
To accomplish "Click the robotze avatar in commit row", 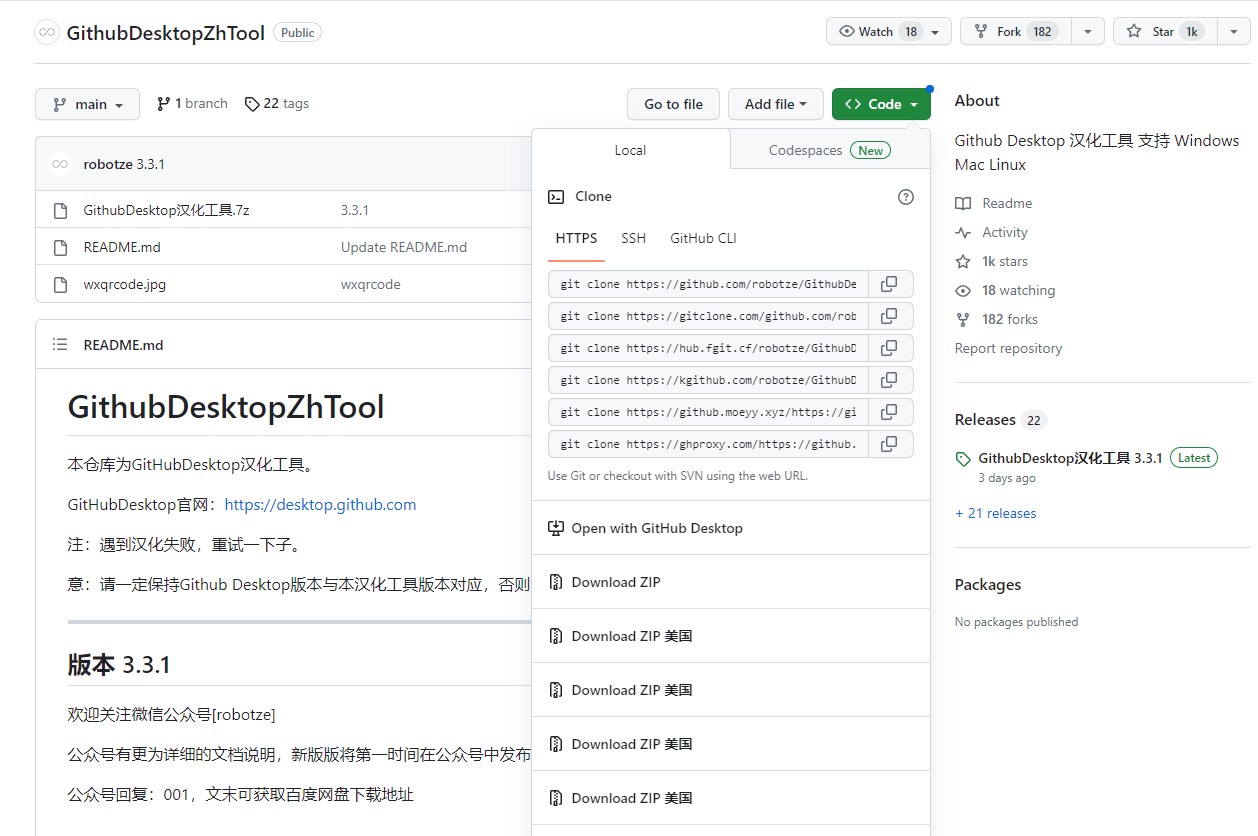I will (60, 164).
